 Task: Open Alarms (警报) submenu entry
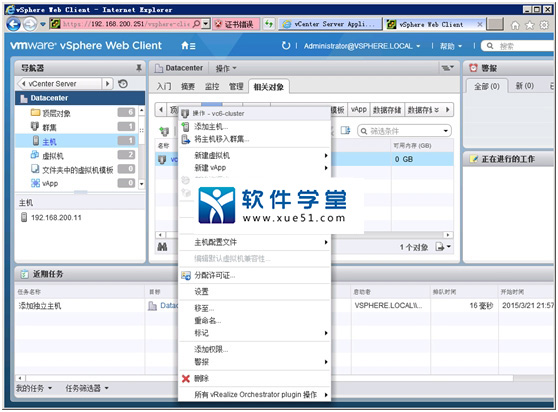tap(254, 362)
